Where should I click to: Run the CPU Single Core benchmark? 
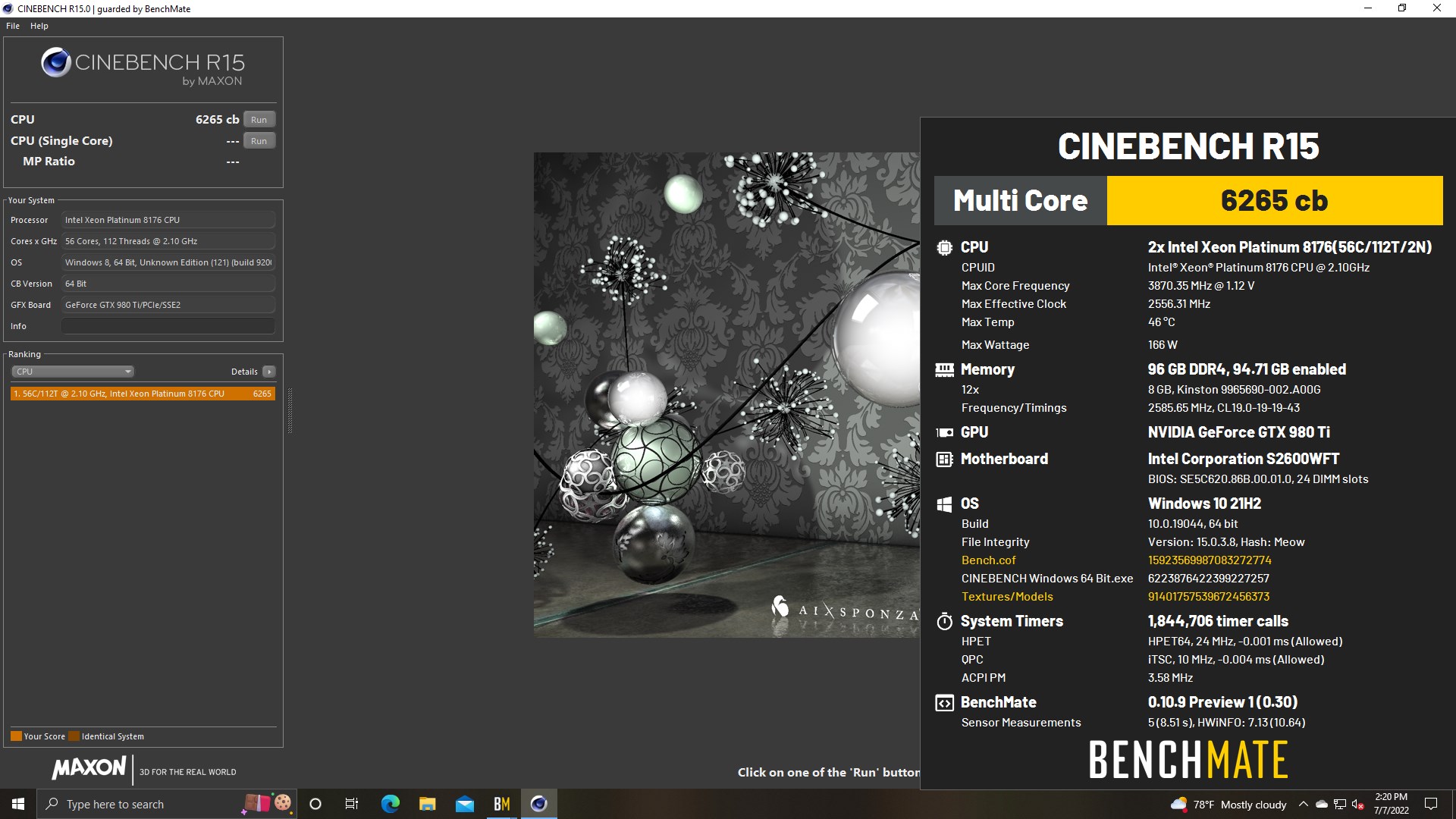pyautogui.click(x=259, y=141)
